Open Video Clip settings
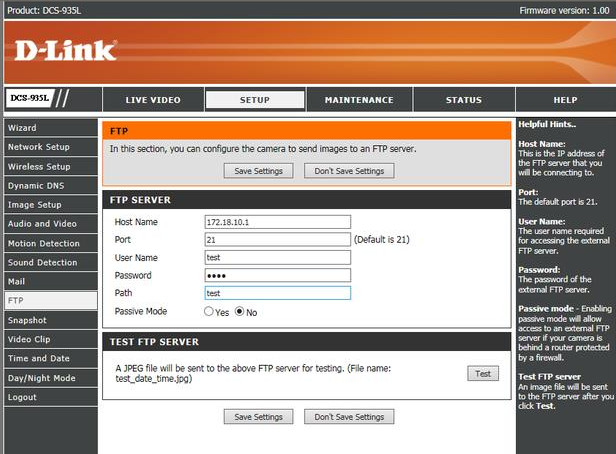 click(51, 339)
